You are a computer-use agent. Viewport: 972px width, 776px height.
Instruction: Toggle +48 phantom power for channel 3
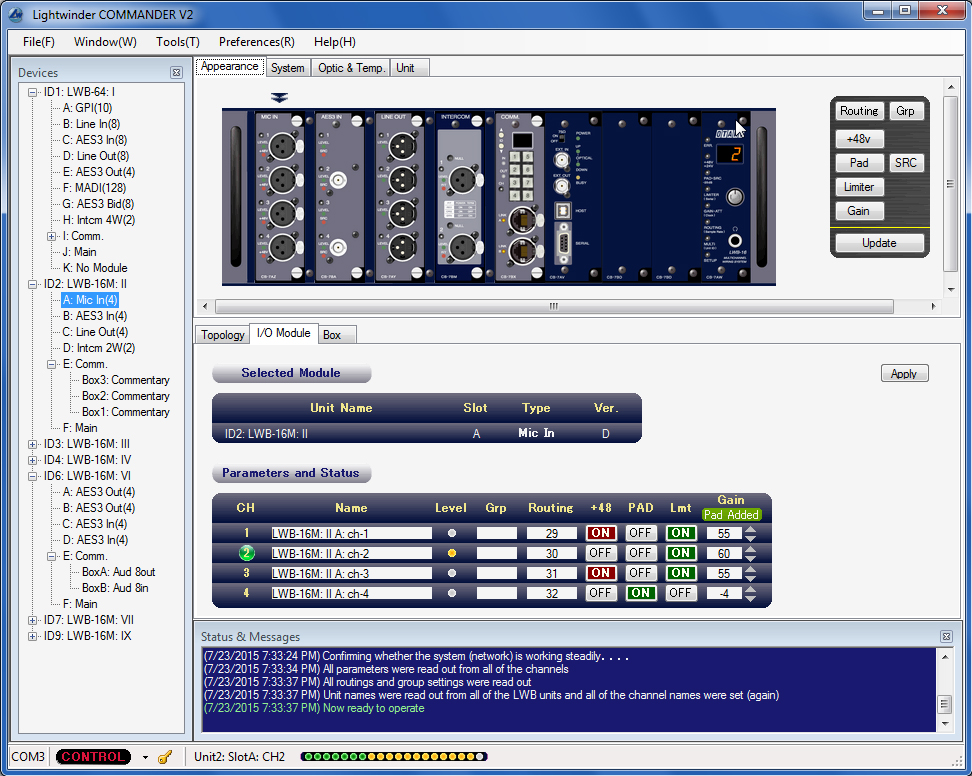click(601, 573)
